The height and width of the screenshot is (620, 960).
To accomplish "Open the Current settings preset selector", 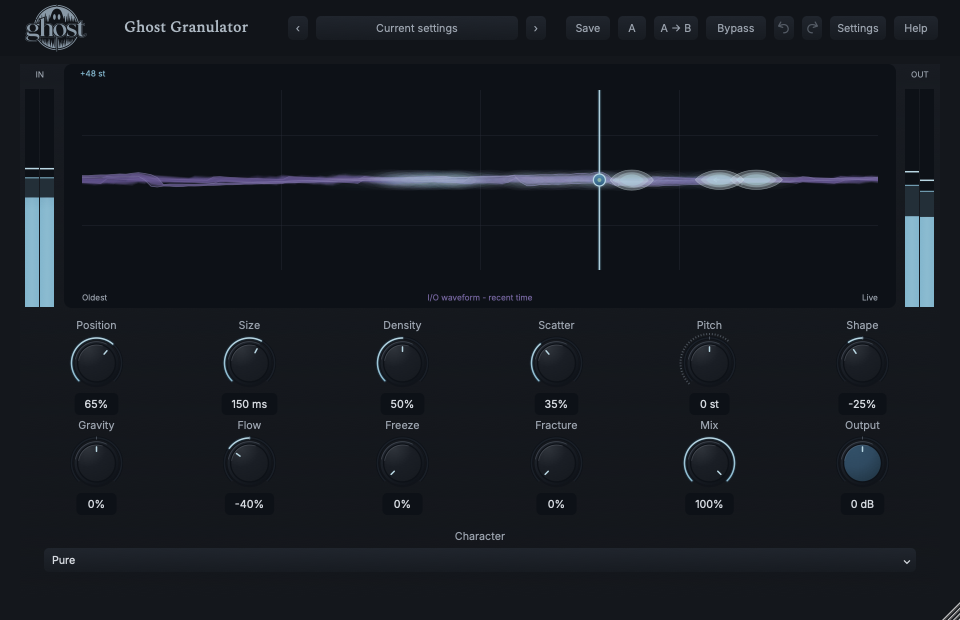I will [x=416, y=28].
